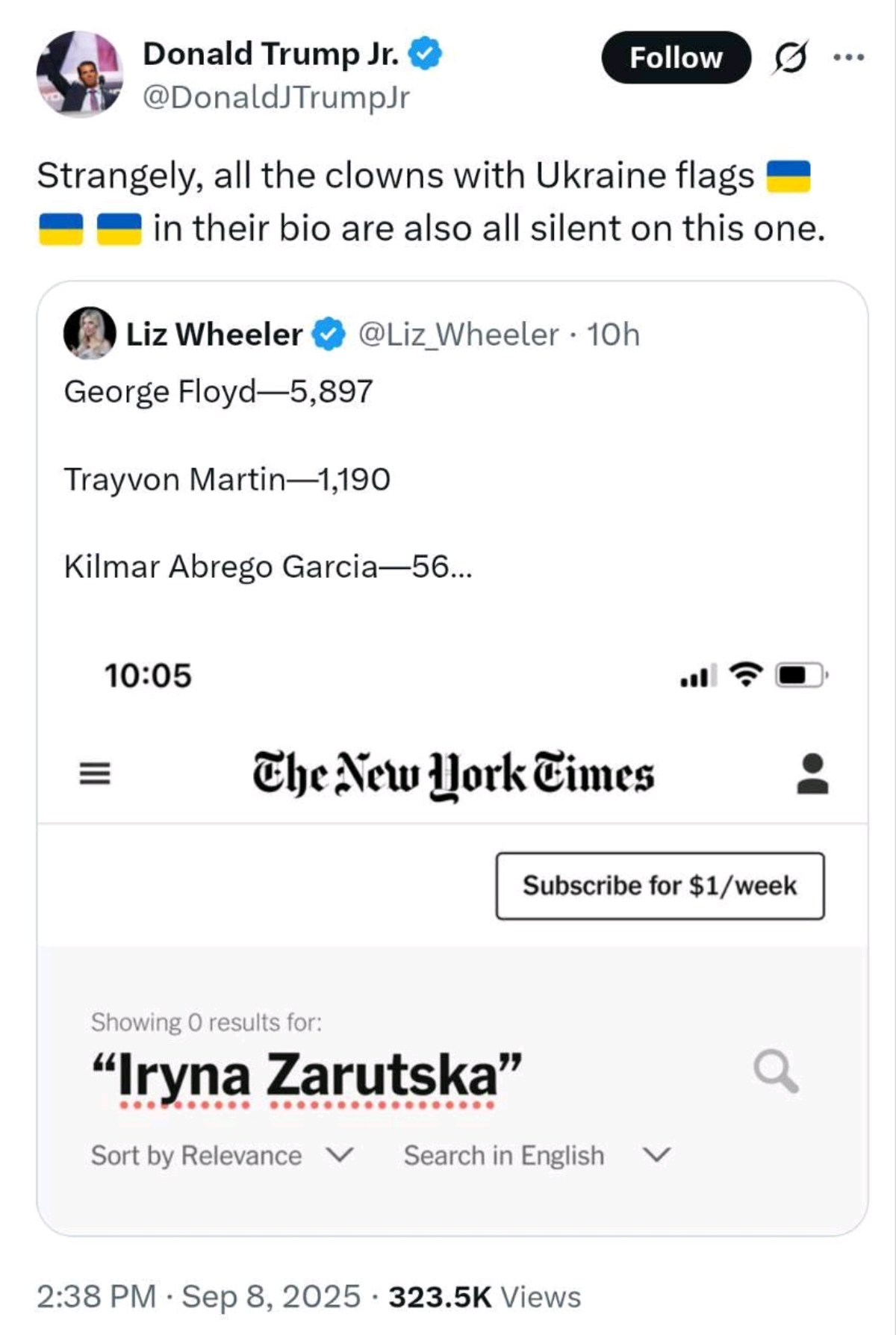This screenshot has width=896, height=1335.
Task: Open the @Liz_Wheeler handle
Action: 458,334
